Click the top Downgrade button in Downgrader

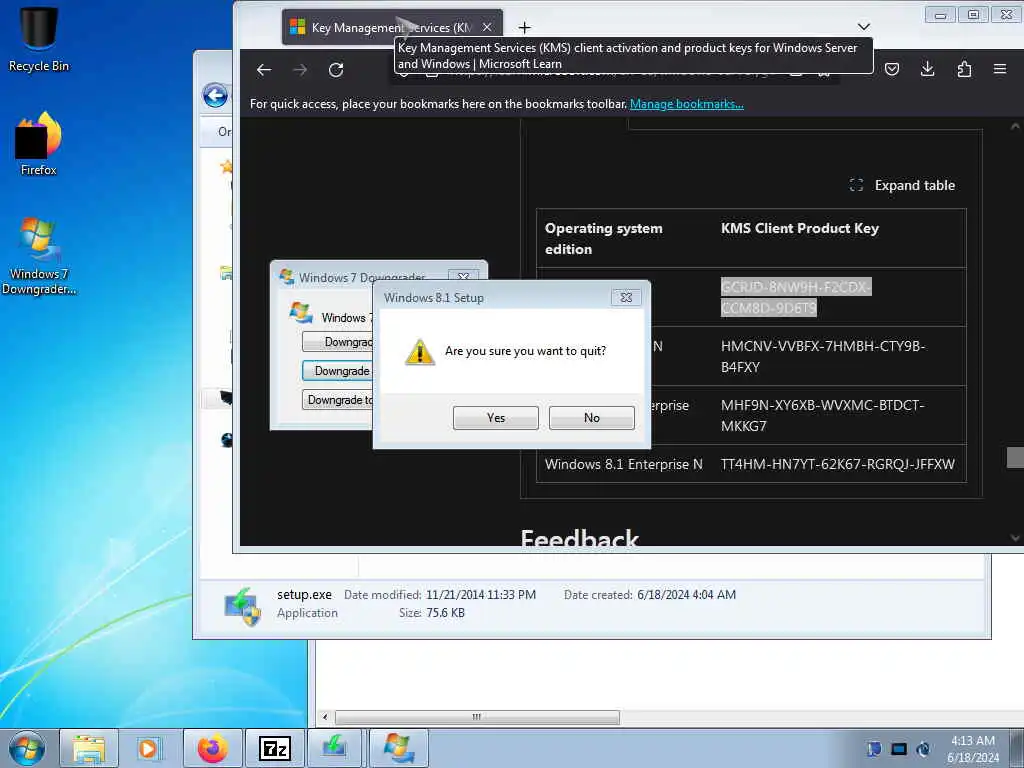338,342
